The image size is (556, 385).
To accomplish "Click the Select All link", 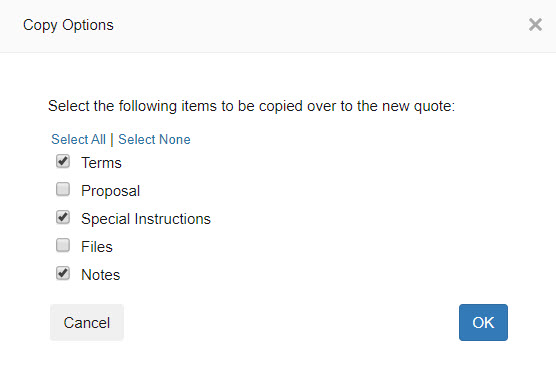I will tap(78, 139).
